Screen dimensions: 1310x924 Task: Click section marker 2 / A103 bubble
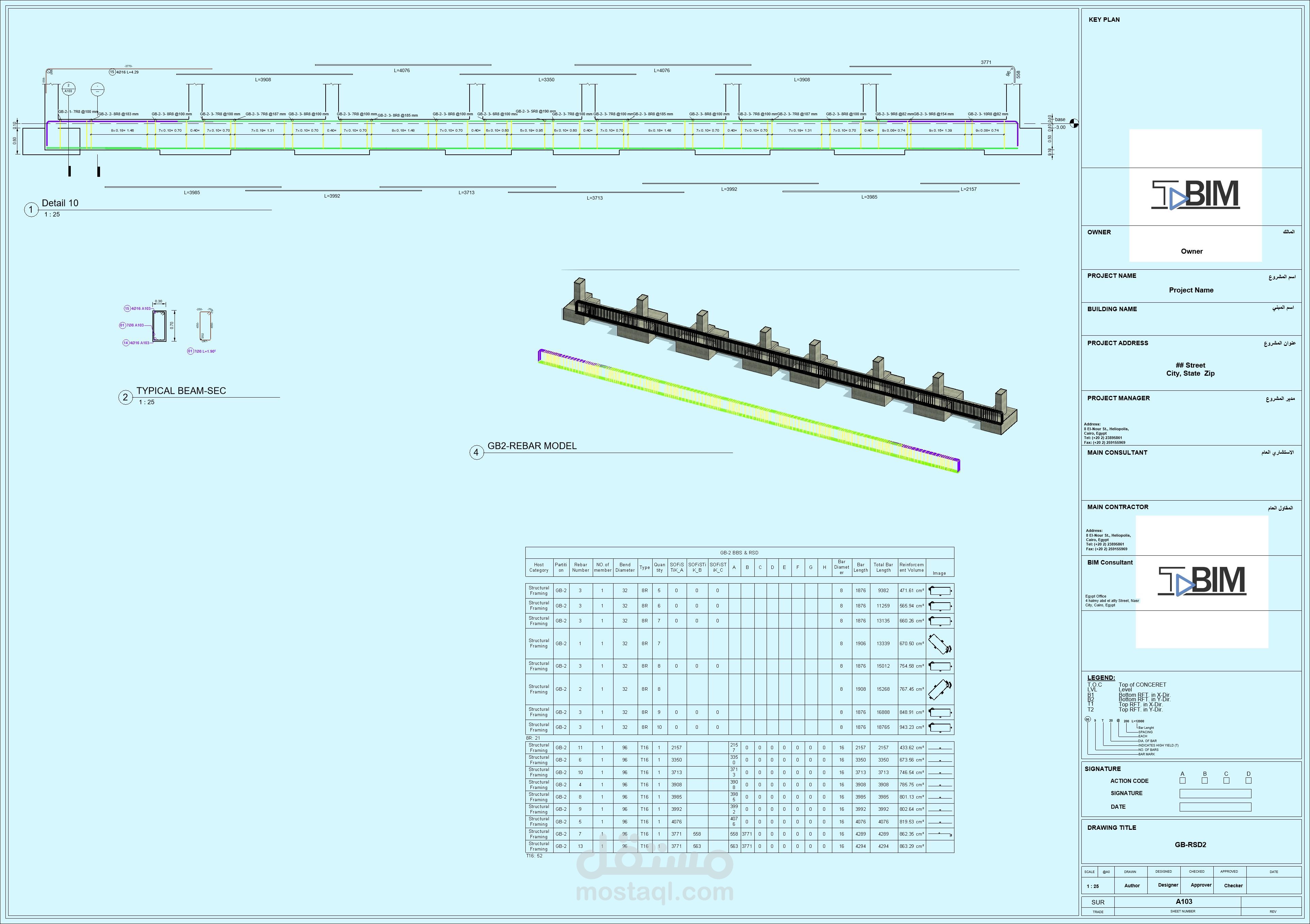pos(68,88)
